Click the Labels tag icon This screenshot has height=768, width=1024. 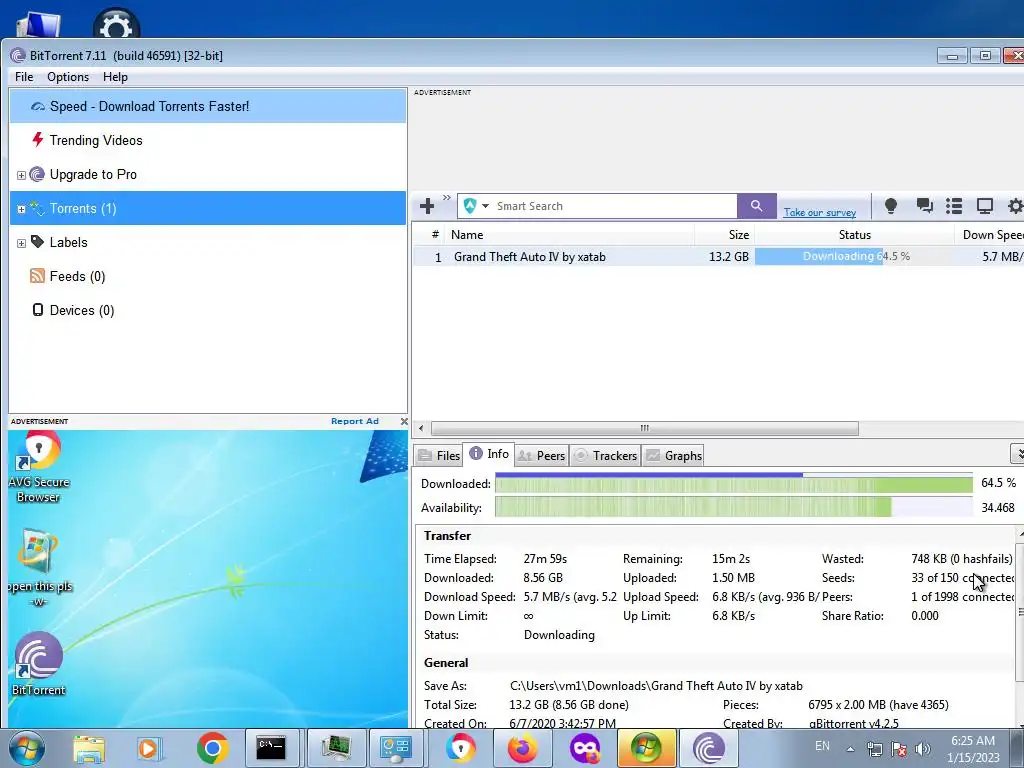(37, 242)
